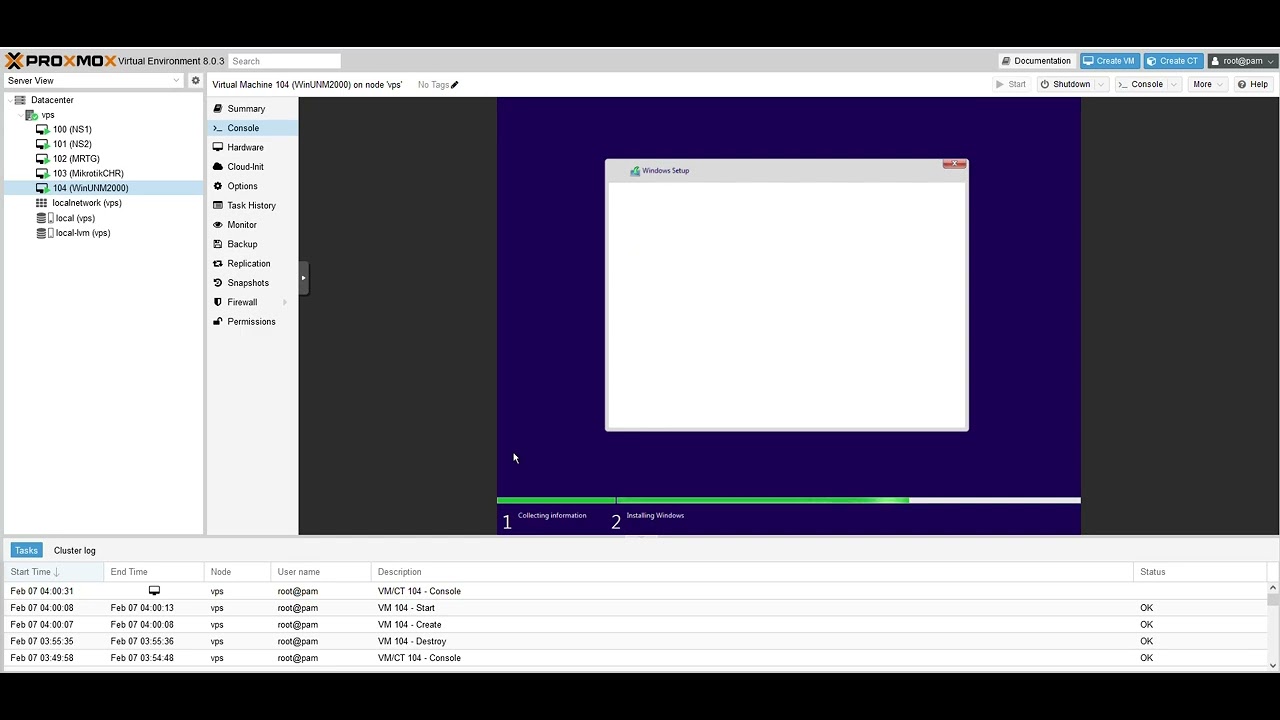Toggle the noVNC console side handle
This screenshot has width=1280, height=720.
(303, 278)
